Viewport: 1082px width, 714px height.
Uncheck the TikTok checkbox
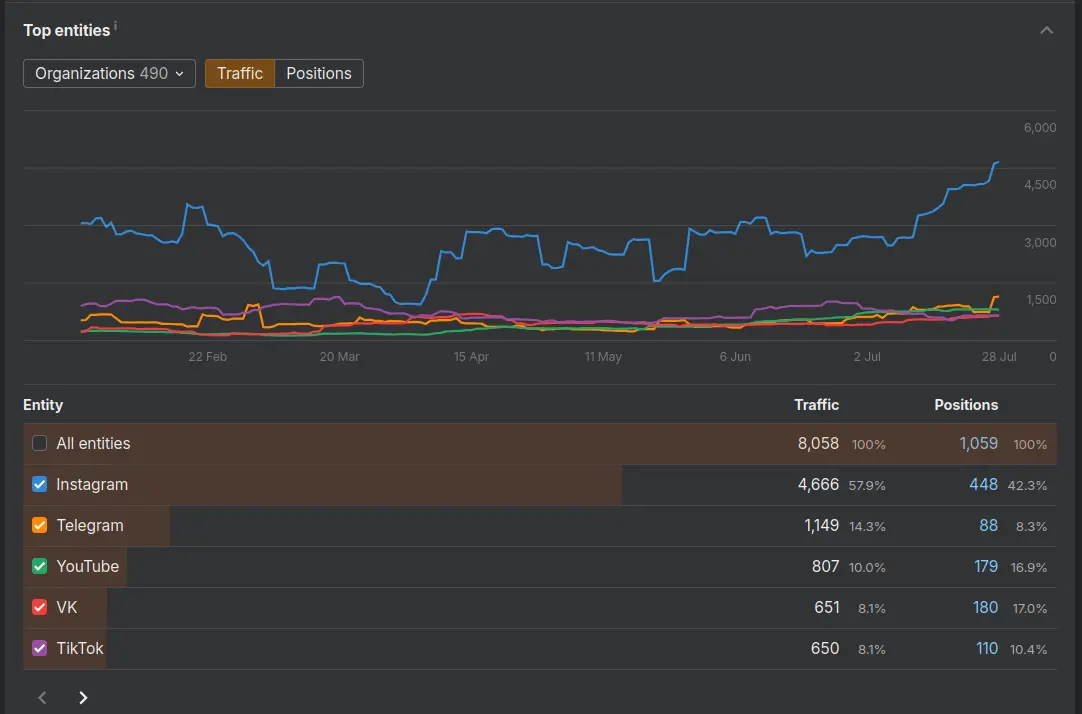[39, 648]
